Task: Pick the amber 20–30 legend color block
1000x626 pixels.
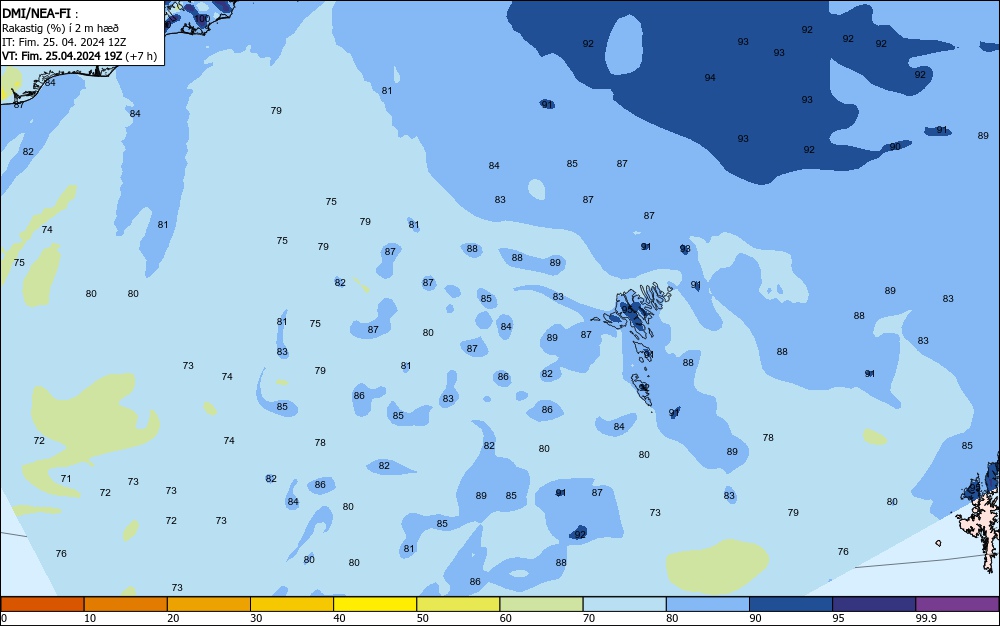Action: (x=209, y=604)
